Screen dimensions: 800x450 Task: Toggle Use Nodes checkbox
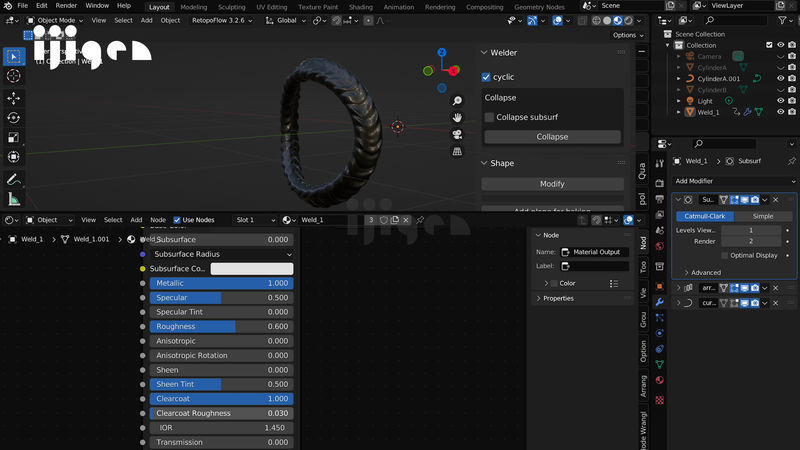(177, 220)
